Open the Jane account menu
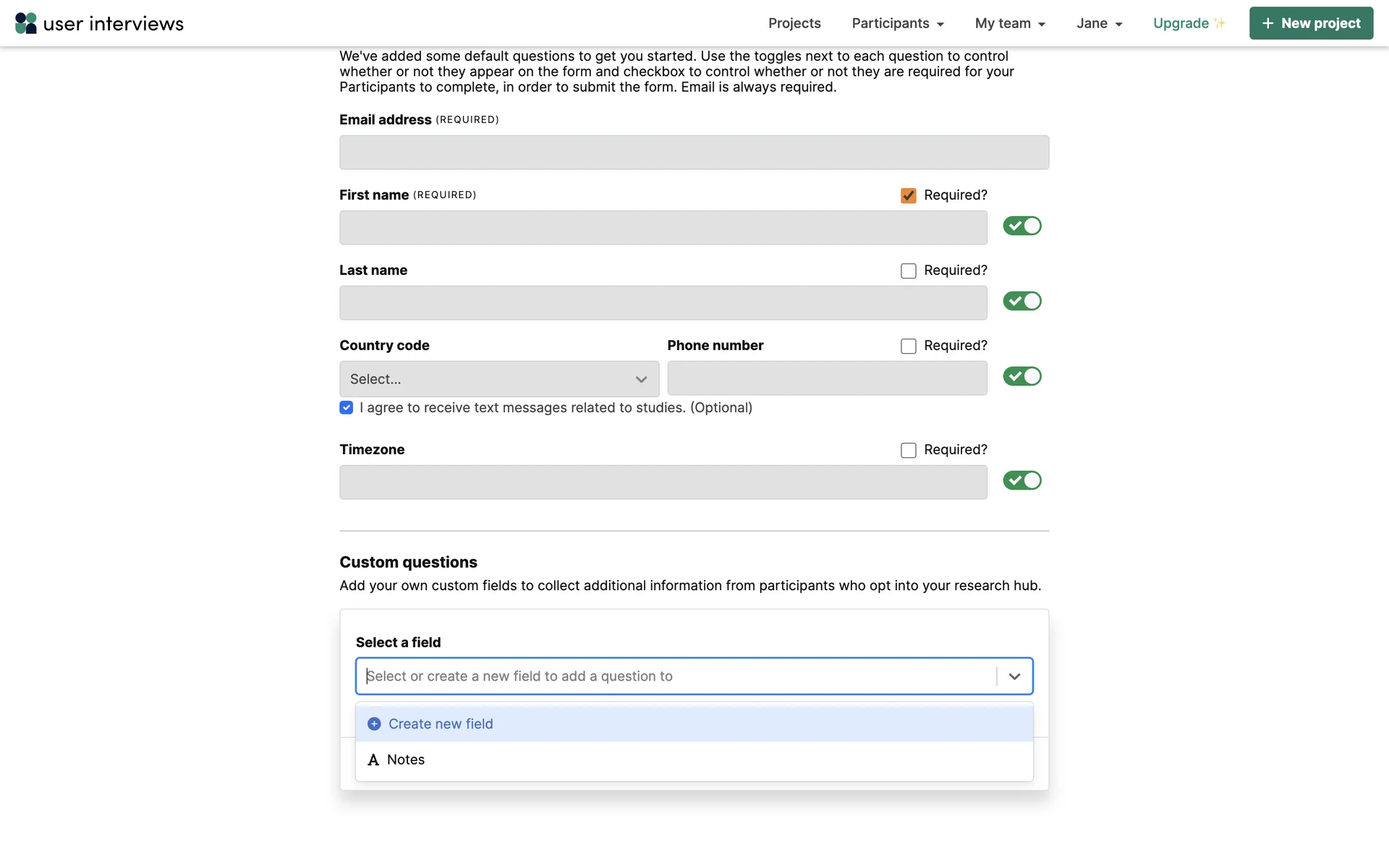The image size is (1389, 868). pos(1099,23)
